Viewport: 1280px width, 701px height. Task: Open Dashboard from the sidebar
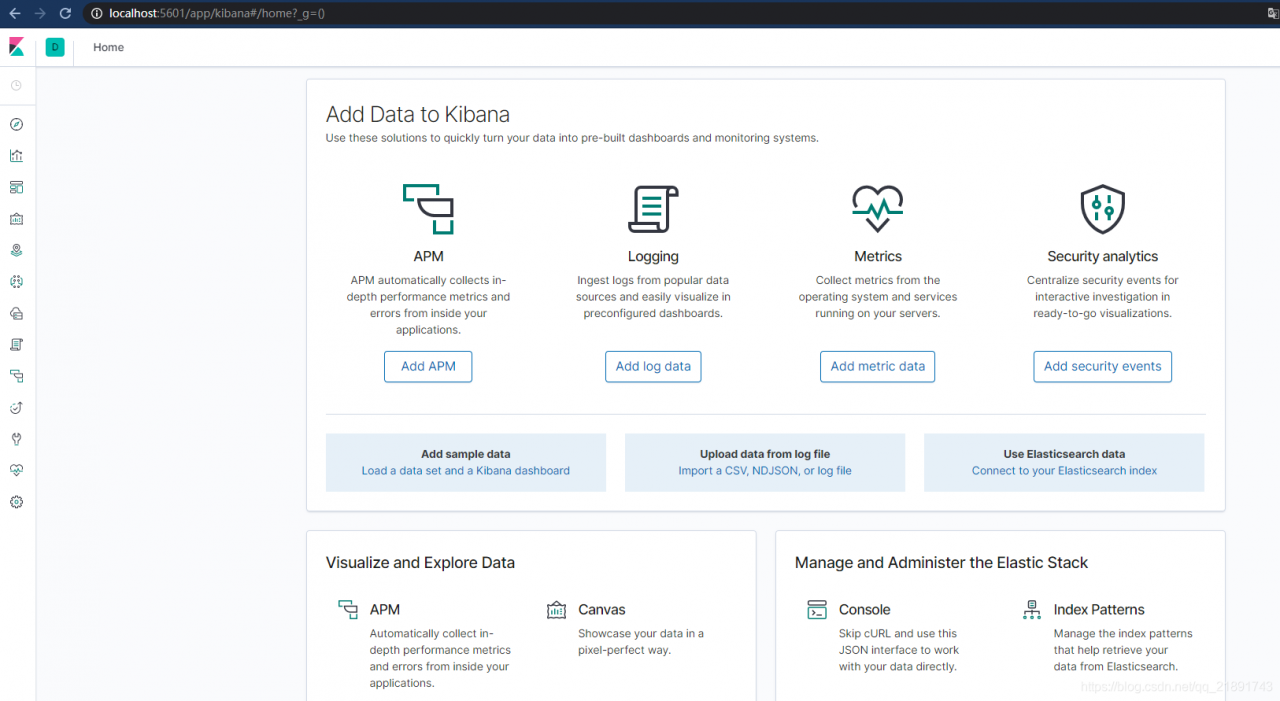[x=16, y=187]
